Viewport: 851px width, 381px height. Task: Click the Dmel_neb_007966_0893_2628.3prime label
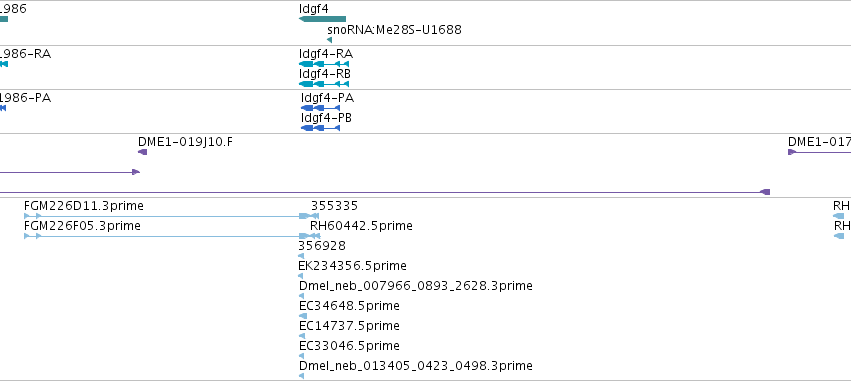point(416,285)
